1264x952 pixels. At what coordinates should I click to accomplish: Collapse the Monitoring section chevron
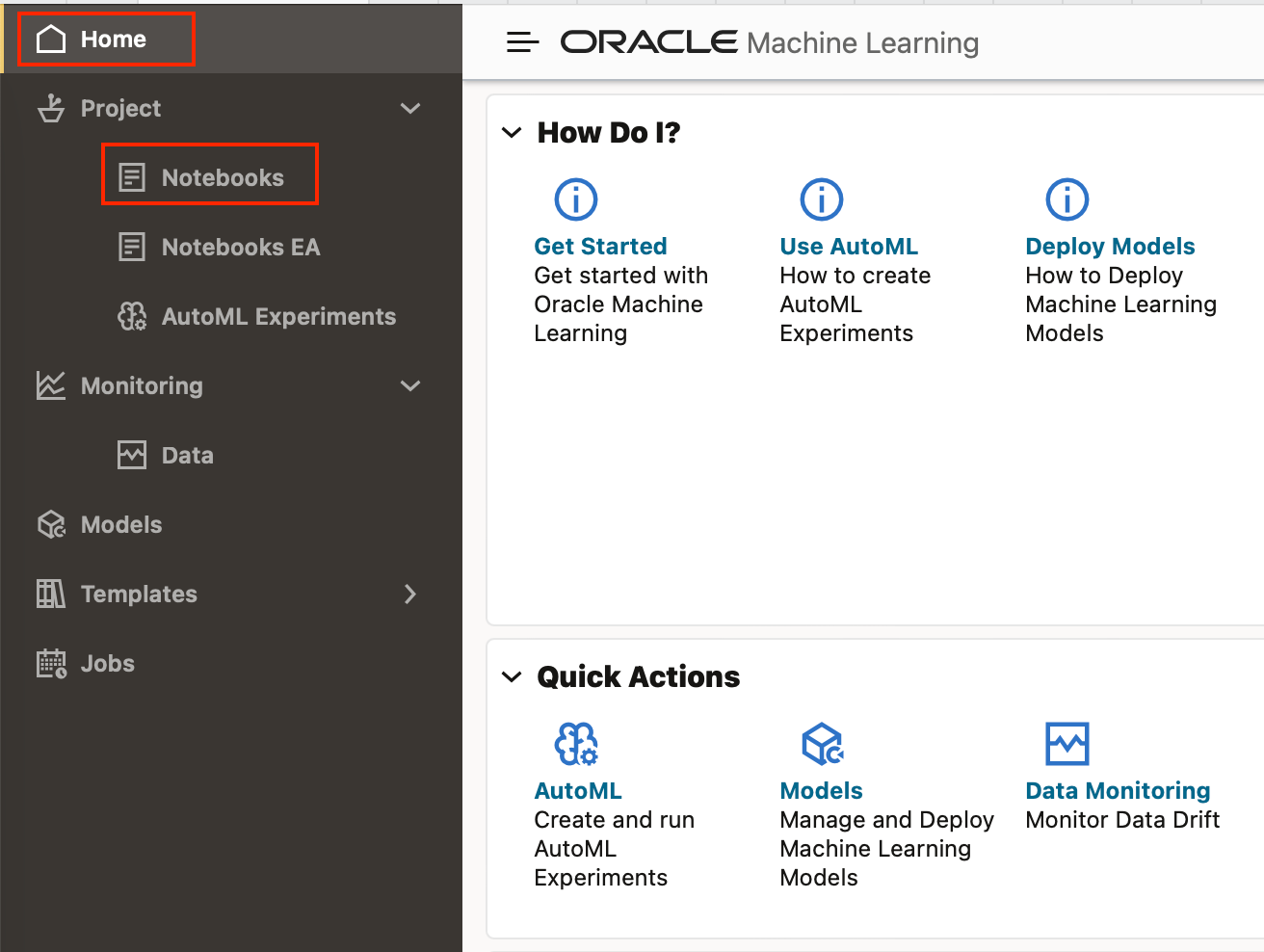click(x=410, y=386)
